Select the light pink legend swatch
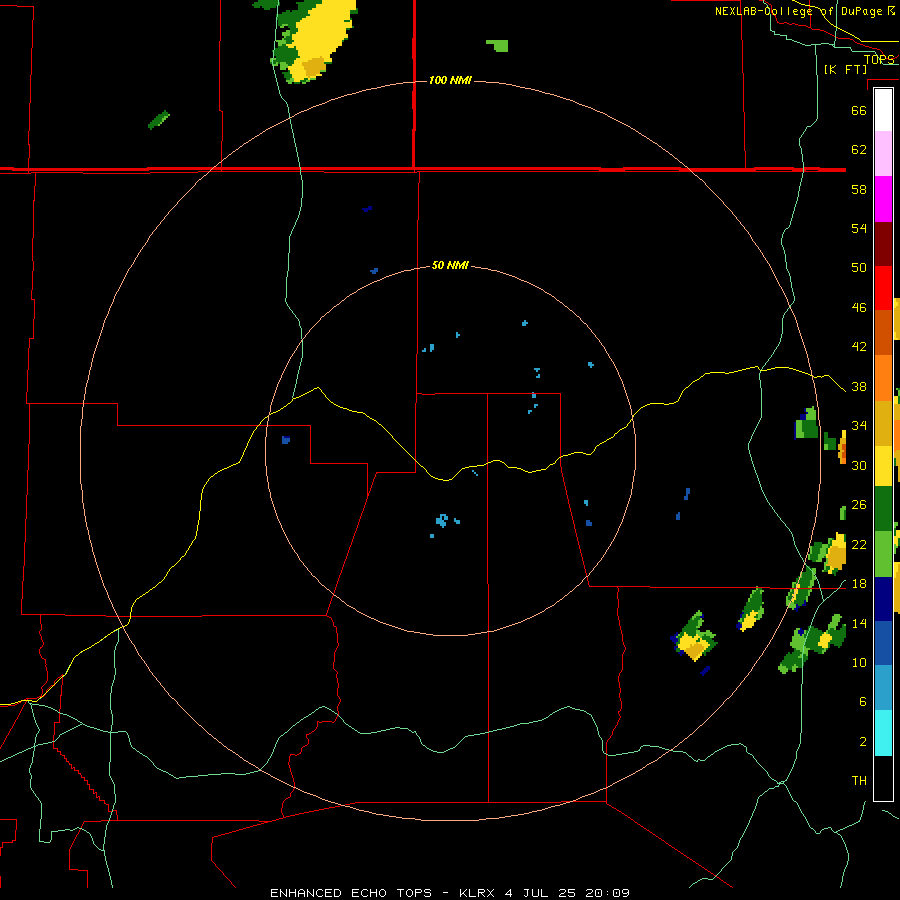The image size is (900, 900). coord(883,154)
